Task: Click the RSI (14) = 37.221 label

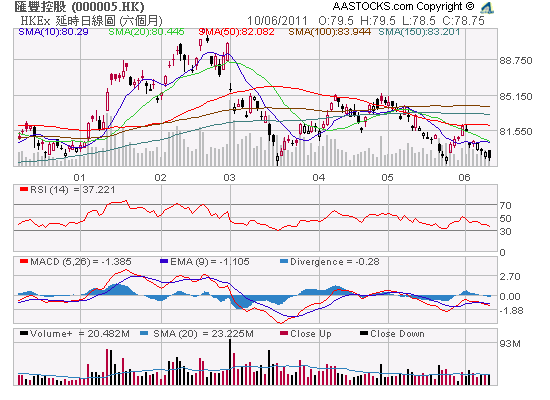Action: pyautogui.click(x=72, y=190)
